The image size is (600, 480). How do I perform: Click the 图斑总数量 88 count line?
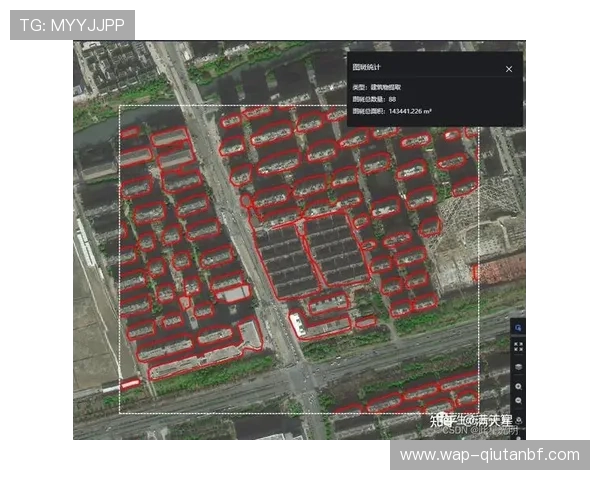(x=376, y=99)
